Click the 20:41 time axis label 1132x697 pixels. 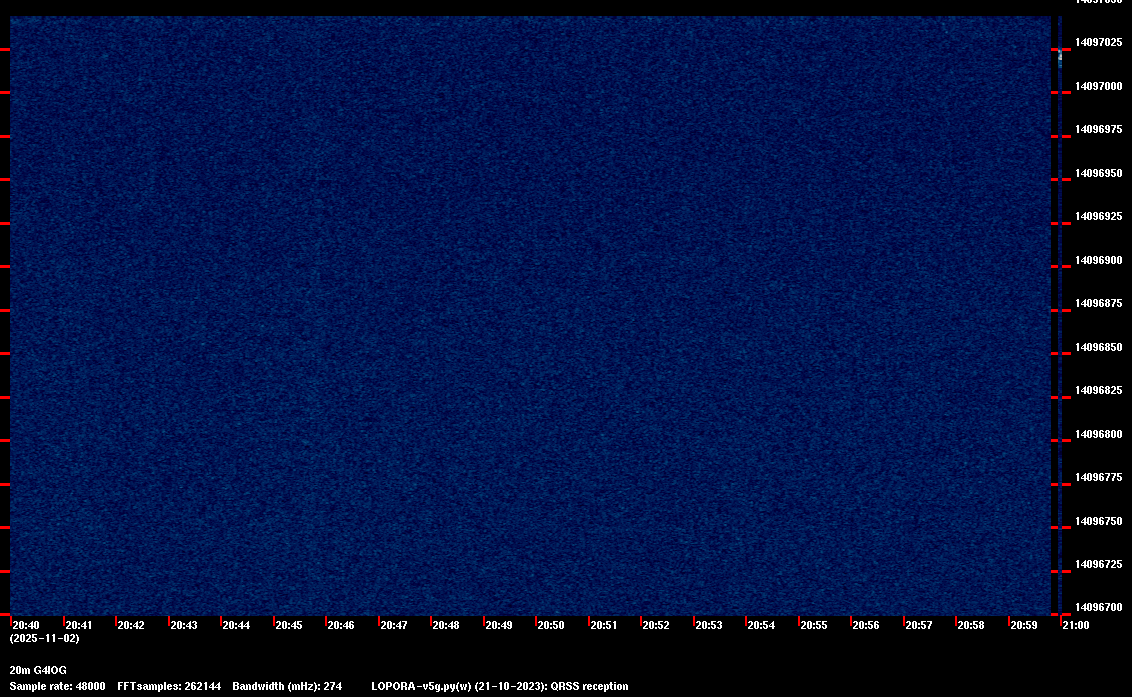79,625
